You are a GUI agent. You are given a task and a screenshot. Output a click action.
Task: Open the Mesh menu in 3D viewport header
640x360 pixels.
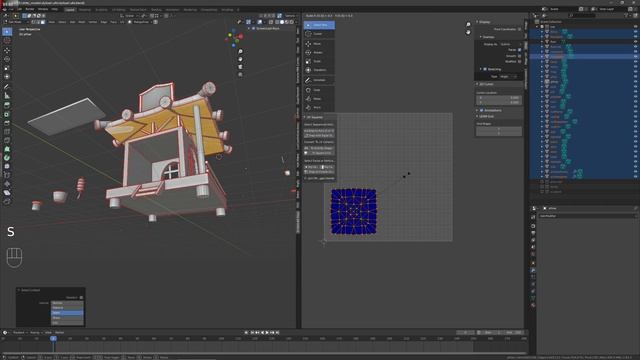tap(82, 22)
